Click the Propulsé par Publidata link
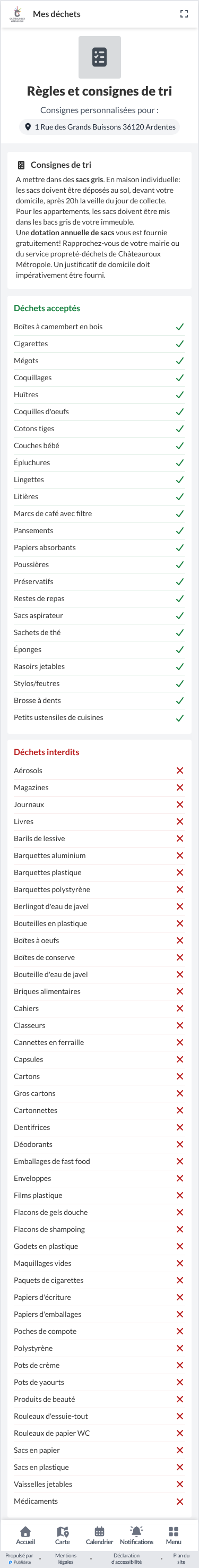 click(20, 1558)
